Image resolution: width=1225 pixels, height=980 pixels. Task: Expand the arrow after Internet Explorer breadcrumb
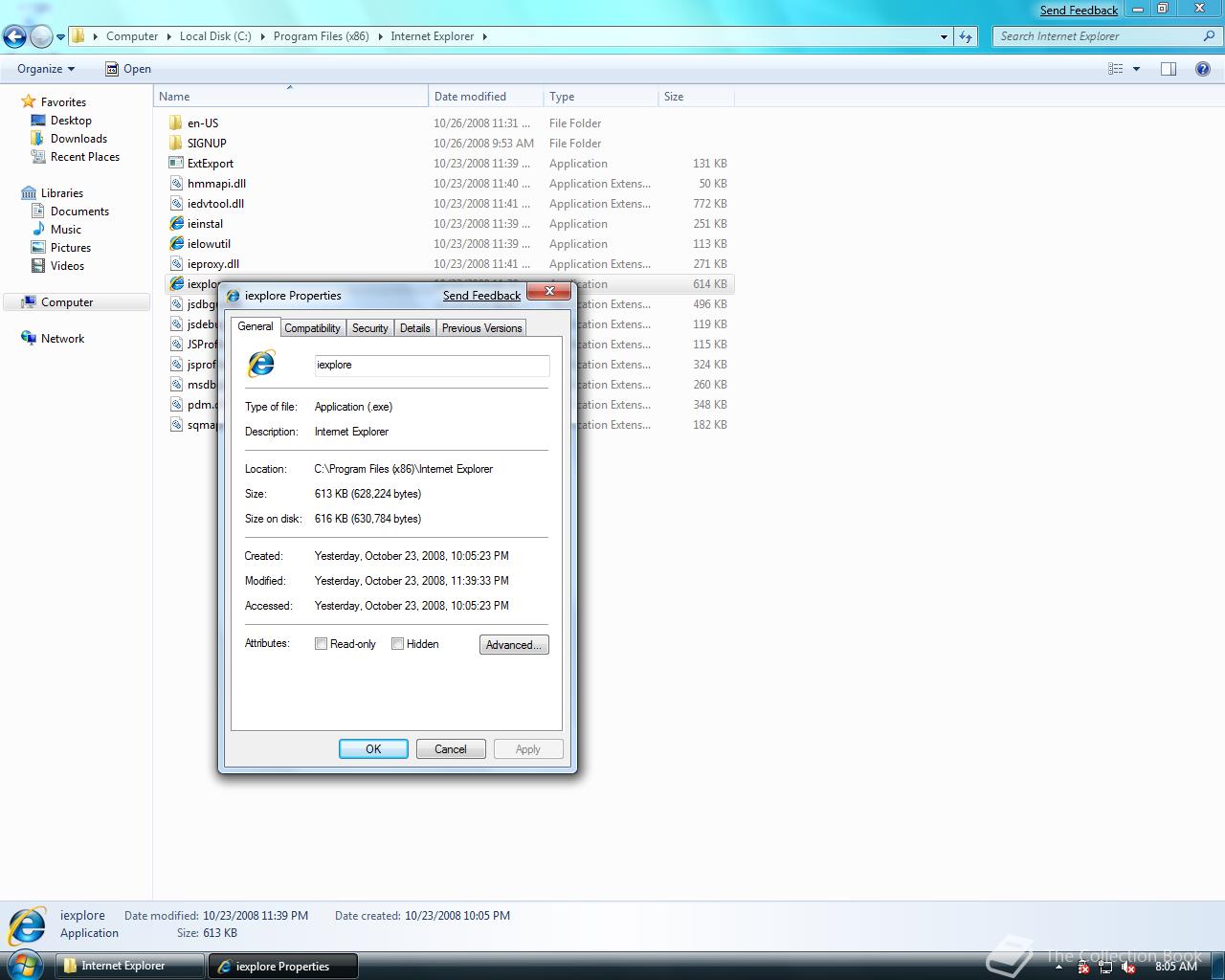click(484, 36)
